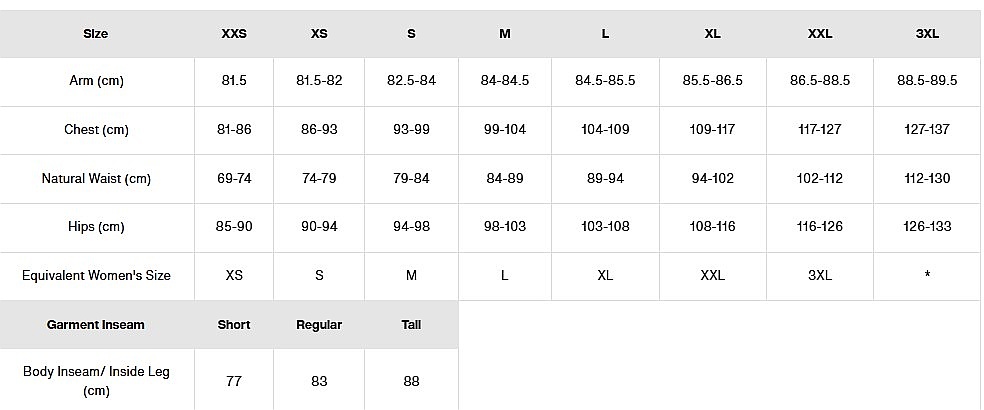Select the Hips (cm) row label

point(96,227)
